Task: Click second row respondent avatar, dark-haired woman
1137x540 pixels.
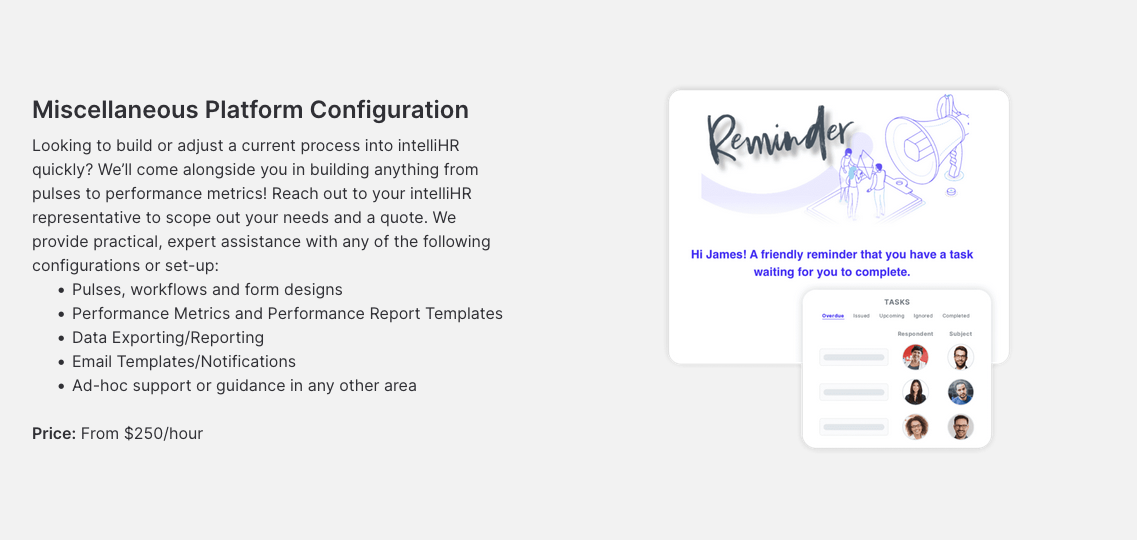Action: (x=915, y=391)
